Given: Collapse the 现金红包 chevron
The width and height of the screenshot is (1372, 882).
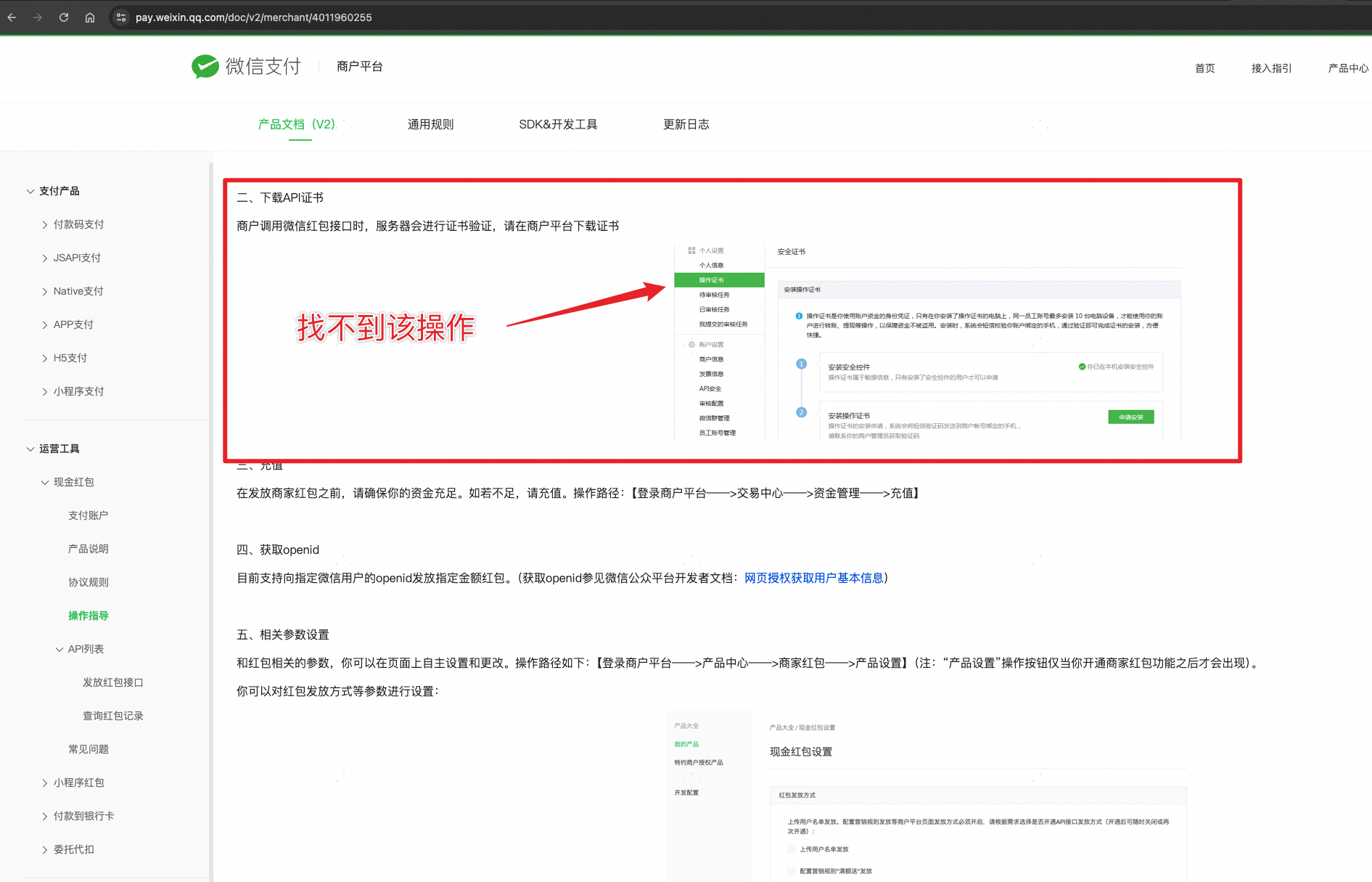Looking at the screenshot, I should coord(45,483).
